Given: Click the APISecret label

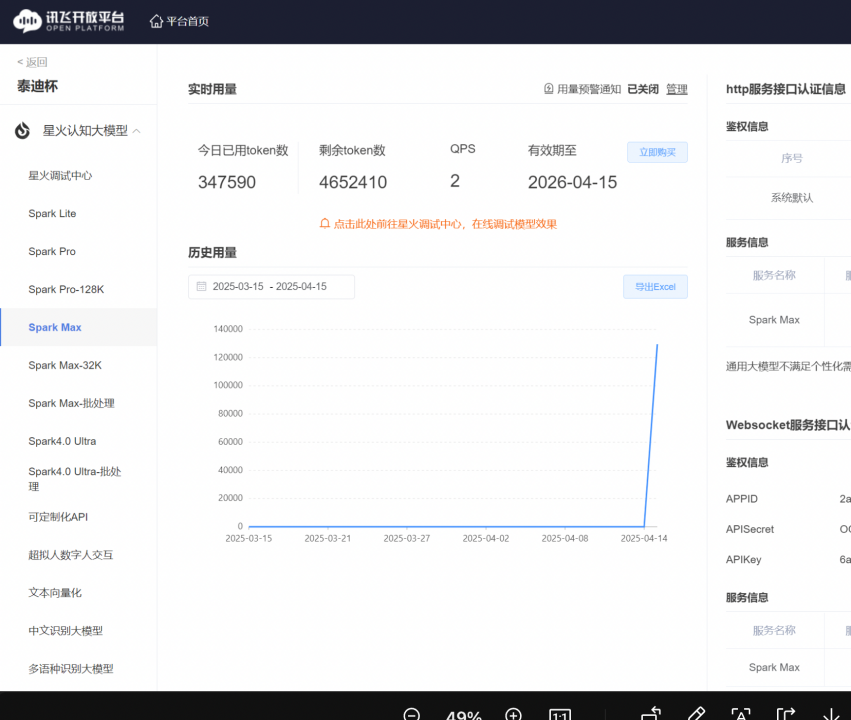Looking at the screenshot, I should coord(750,529).
